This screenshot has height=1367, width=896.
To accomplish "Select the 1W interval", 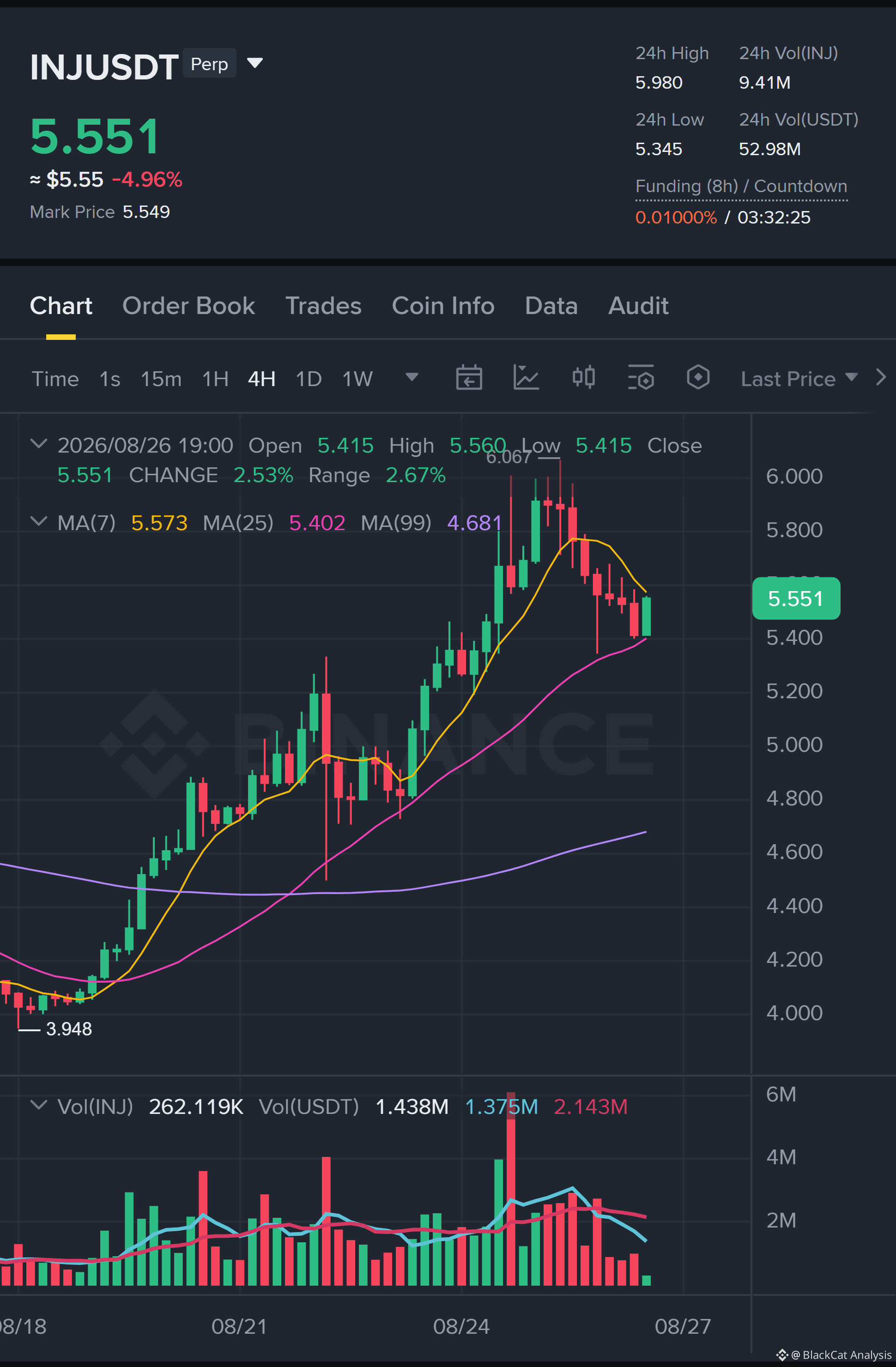I will tap(357, 379).
